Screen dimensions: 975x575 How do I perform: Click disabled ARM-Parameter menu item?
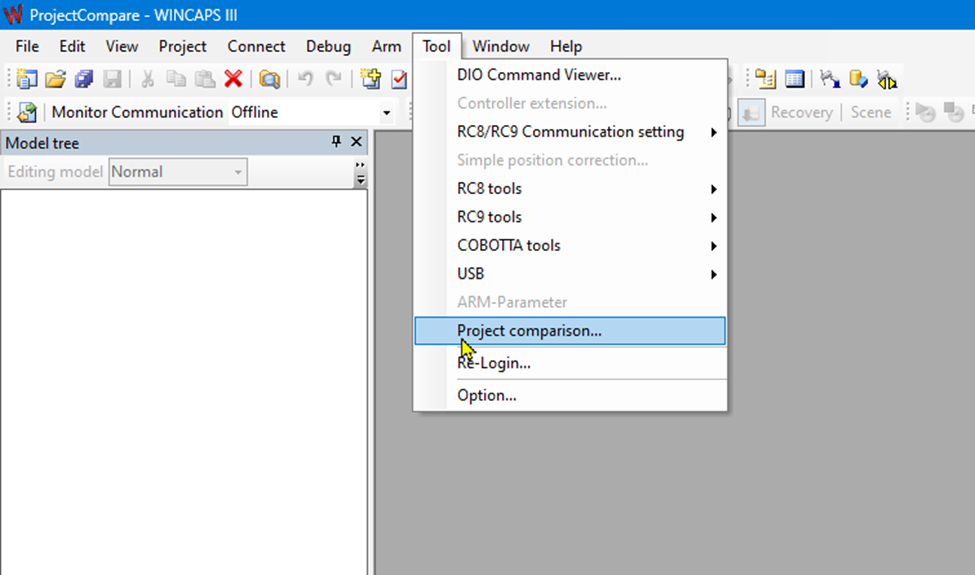click(570, 303)
